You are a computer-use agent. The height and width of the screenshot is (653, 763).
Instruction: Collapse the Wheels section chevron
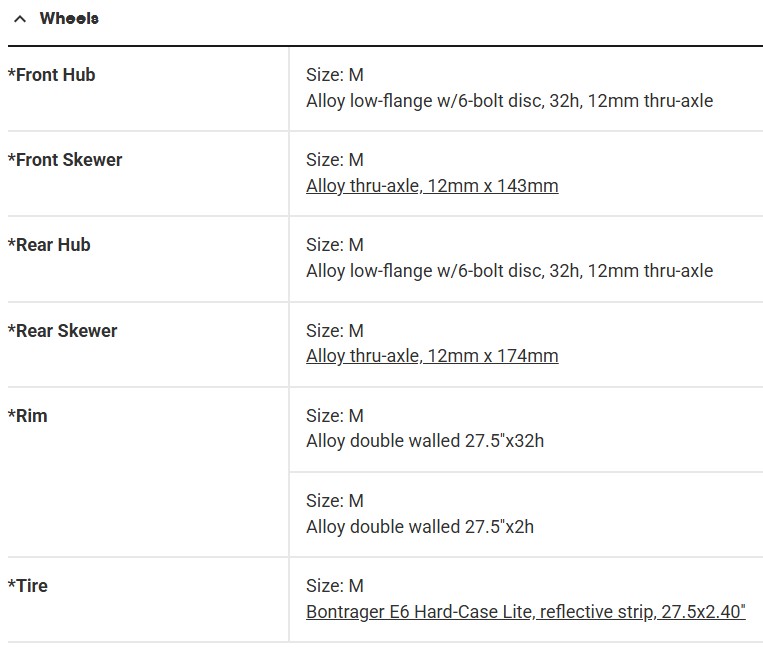pos(20,19)
